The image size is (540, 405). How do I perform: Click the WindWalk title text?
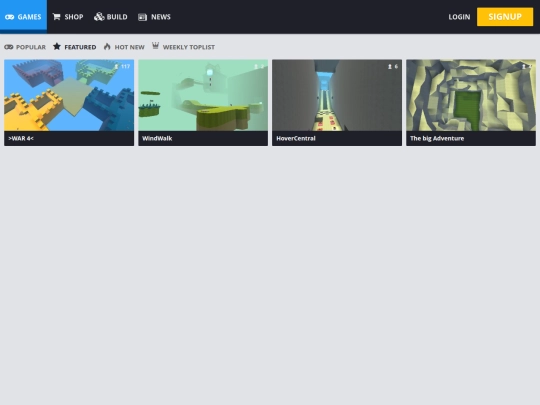click(x=157, y=138)
